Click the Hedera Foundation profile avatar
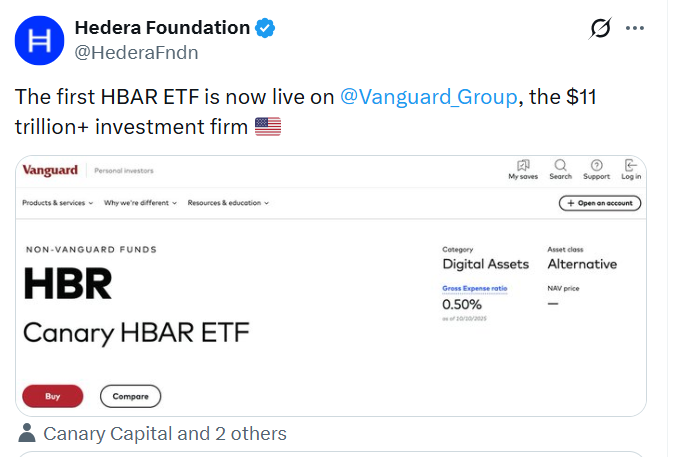The image size is (685, 457). point(41,41)
